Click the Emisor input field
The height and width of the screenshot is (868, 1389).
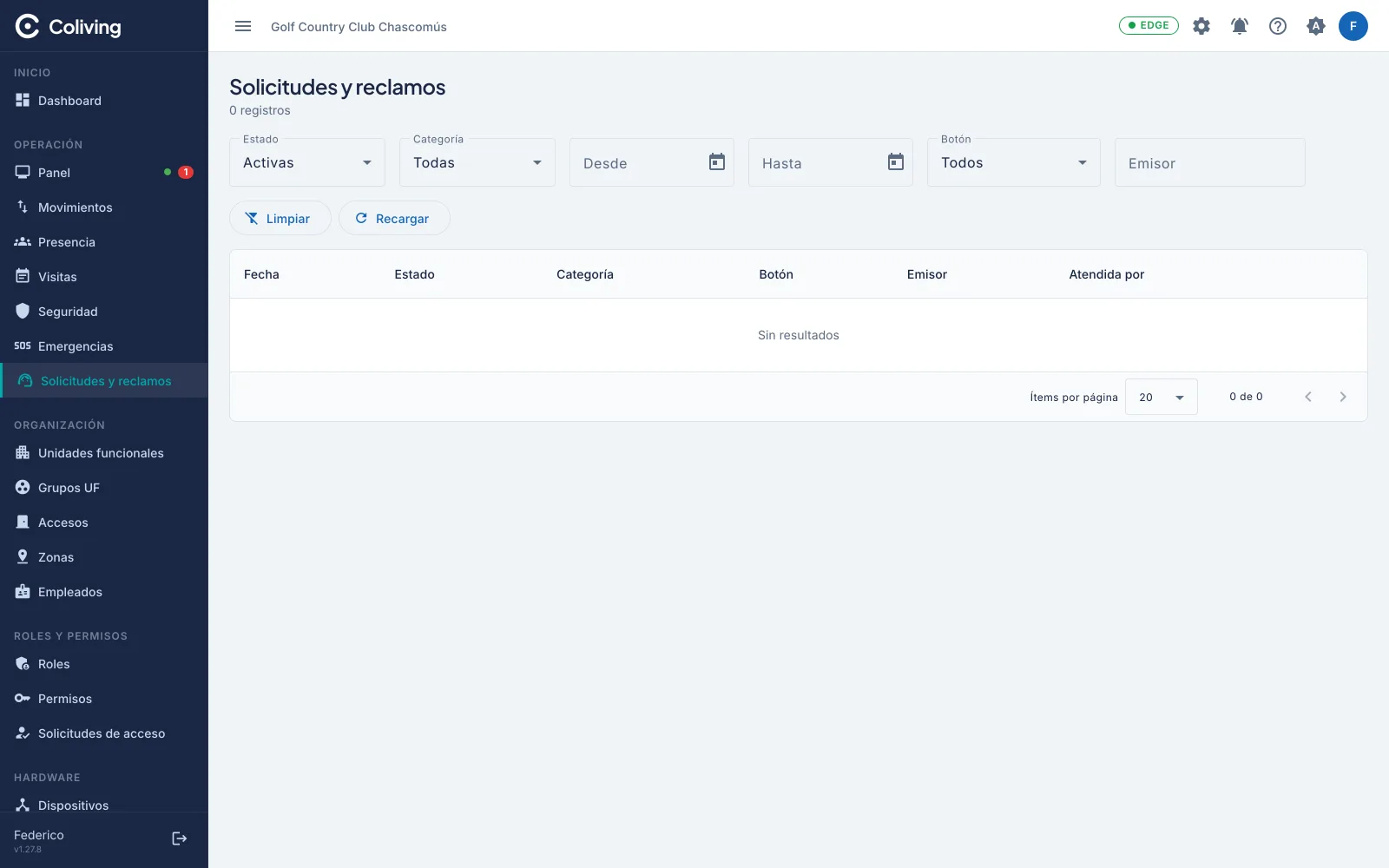click(1210, 162)
